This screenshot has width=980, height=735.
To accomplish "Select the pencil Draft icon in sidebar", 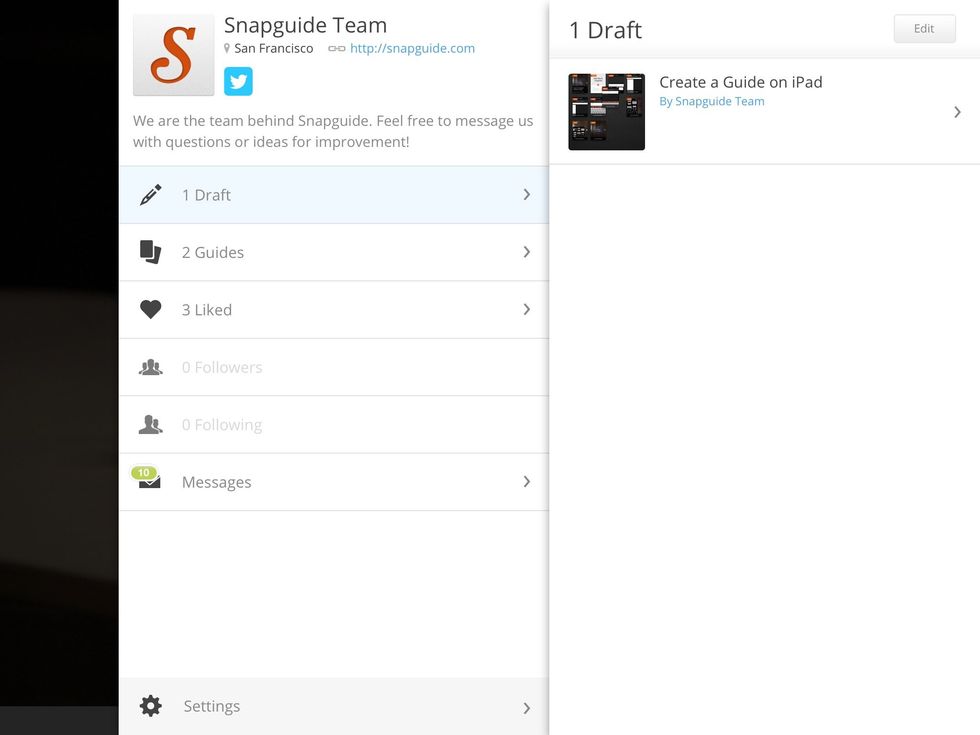I will [x=151, y=194].
